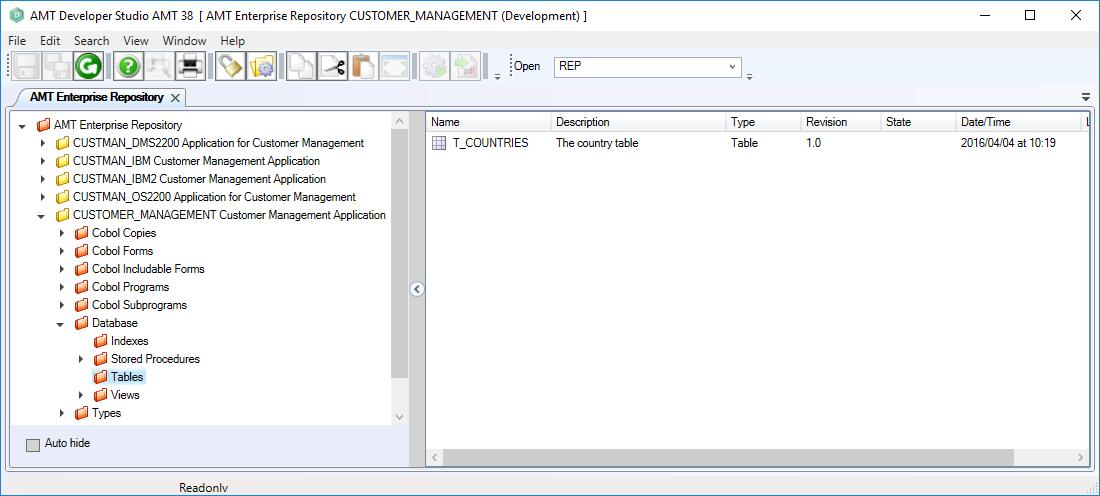Open the Edit menu
Screen dimensions: 1100x496
[50, 41]
